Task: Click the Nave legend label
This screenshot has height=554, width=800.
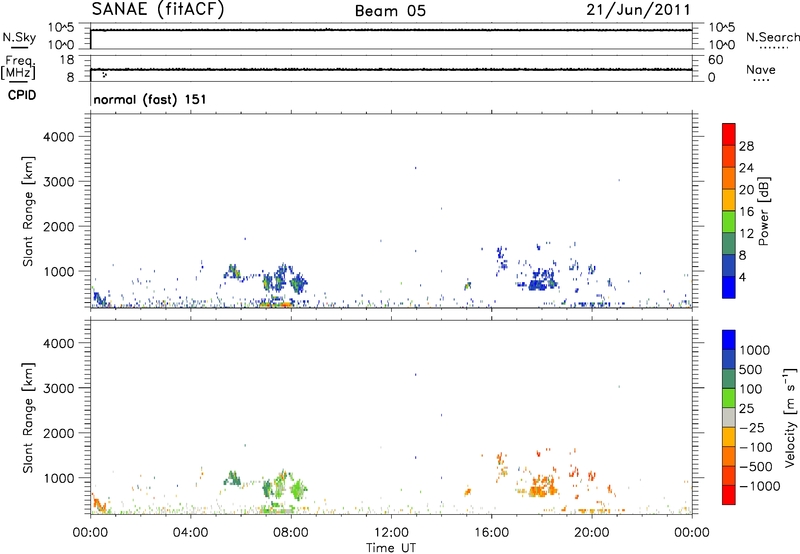Action: click(761, 69)
